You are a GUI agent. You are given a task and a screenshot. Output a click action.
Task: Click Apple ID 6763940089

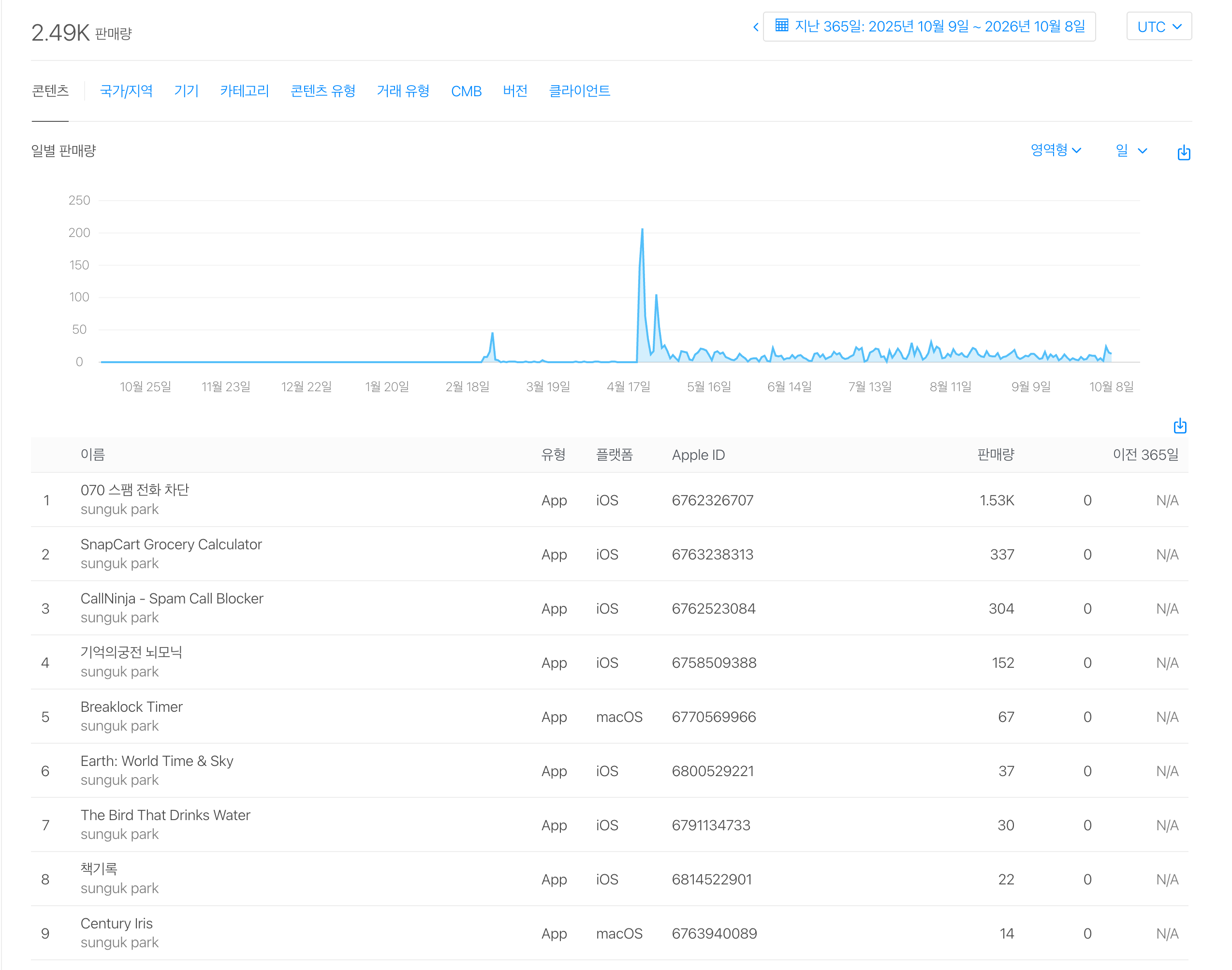(x=714, y=934)
